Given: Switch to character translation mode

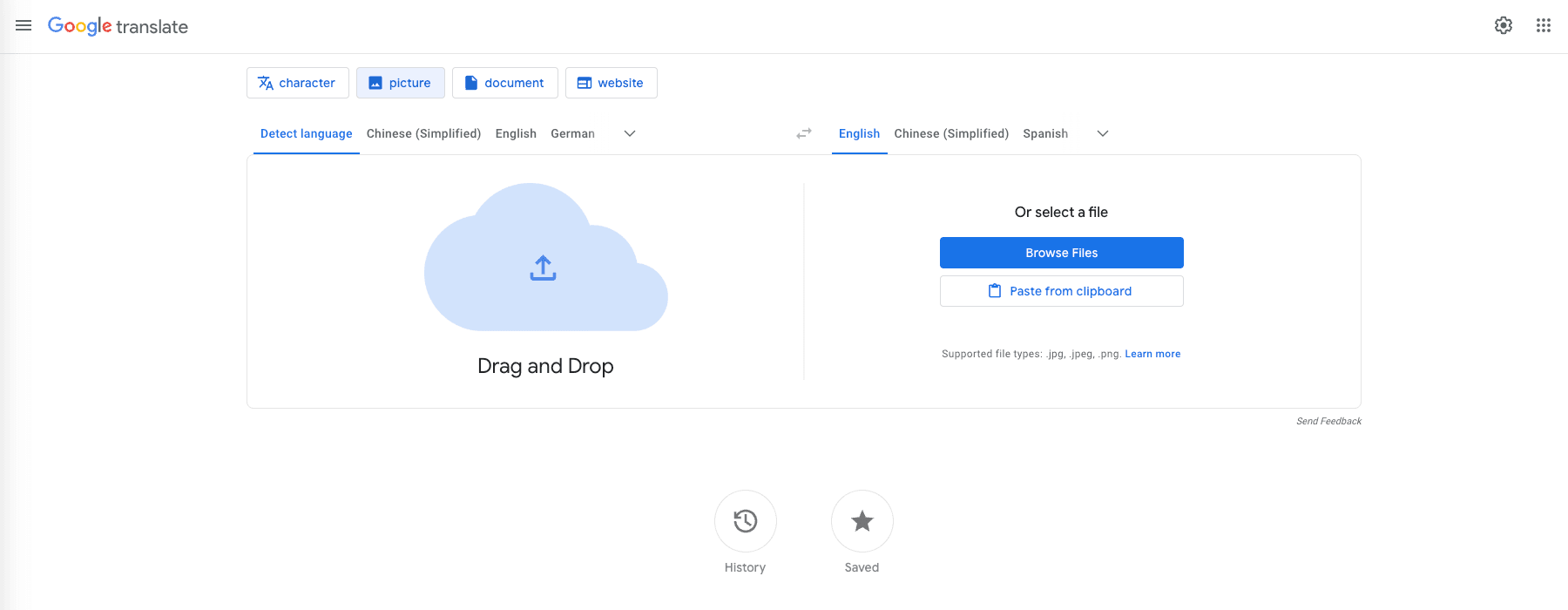Looking at the screenshot, I should point(298,83).
